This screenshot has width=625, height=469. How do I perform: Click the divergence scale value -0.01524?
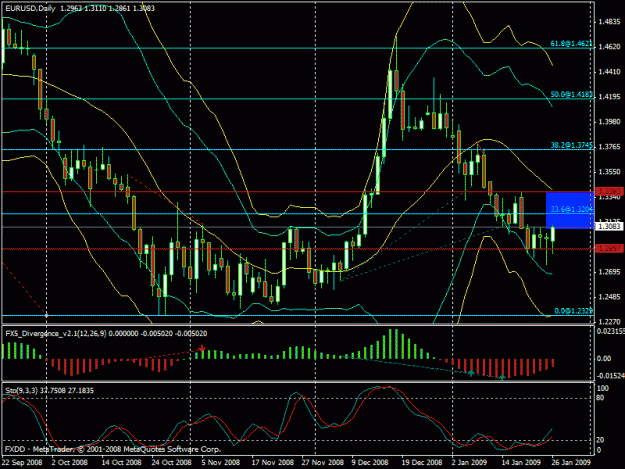tap(610, 376)
